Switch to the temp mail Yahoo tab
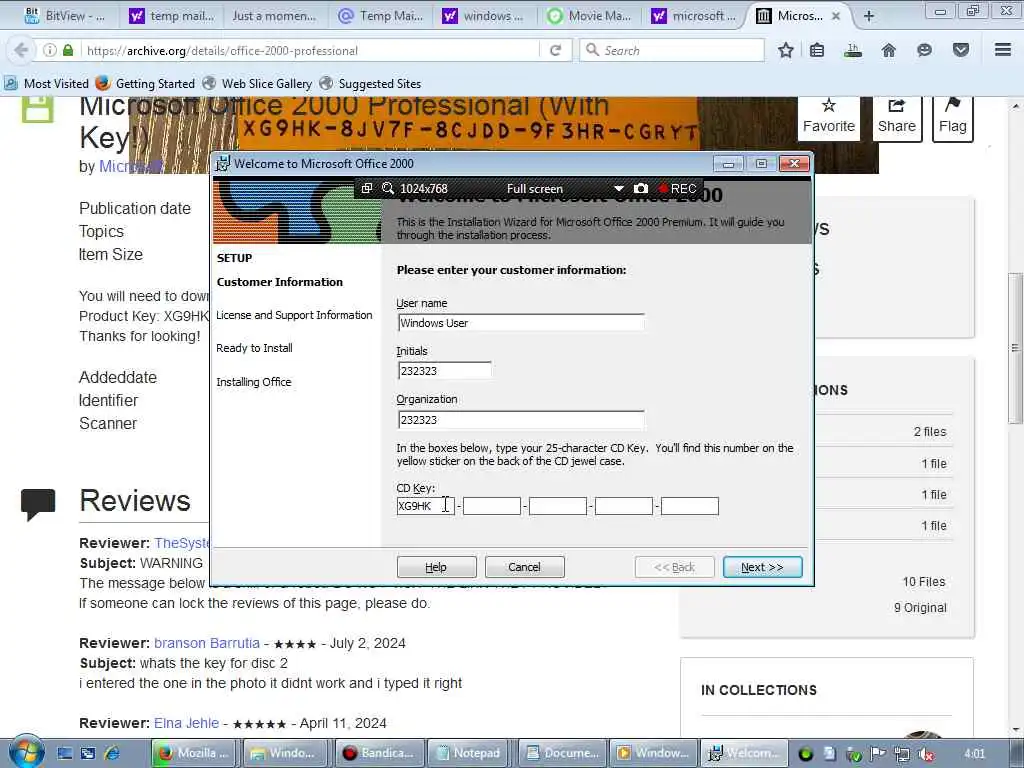The image size is (1024, 768). click(173, 16)
